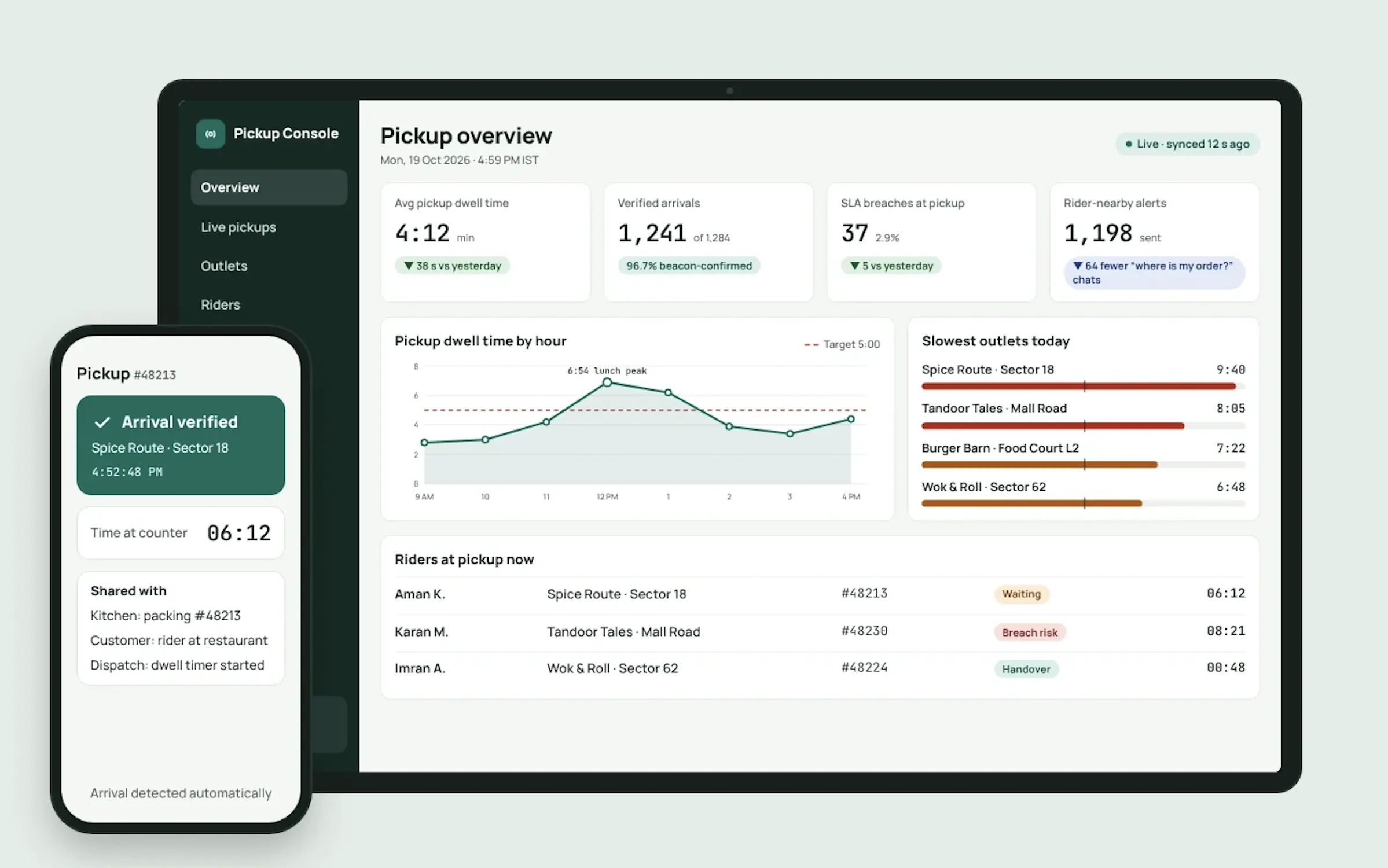Select Wok & Roll Sector 62 in Slowest outlets
This screenshot has height=868, width=1388.
(983, 487)
